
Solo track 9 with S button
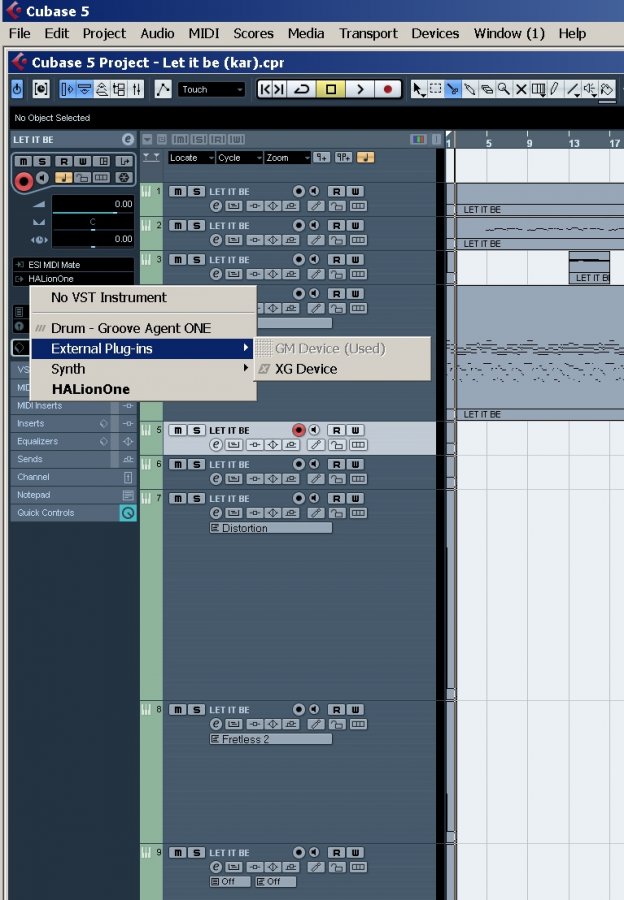tap(196, 852)
